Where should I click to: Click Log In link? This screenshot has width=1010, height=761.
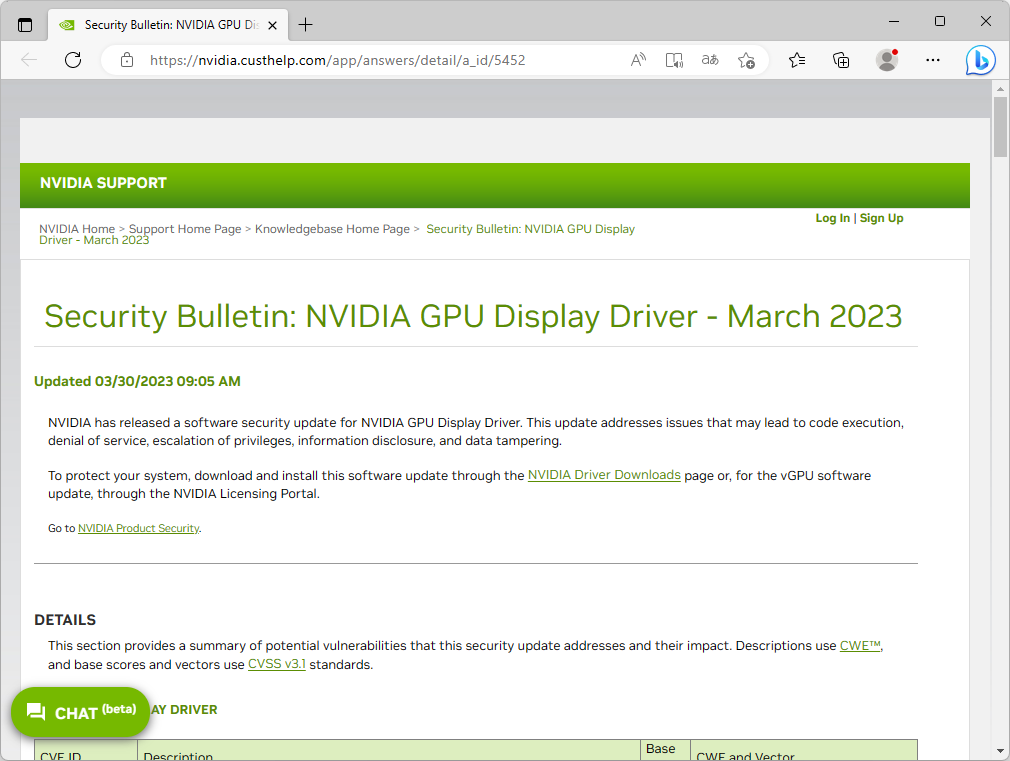(x=832, y=218)
